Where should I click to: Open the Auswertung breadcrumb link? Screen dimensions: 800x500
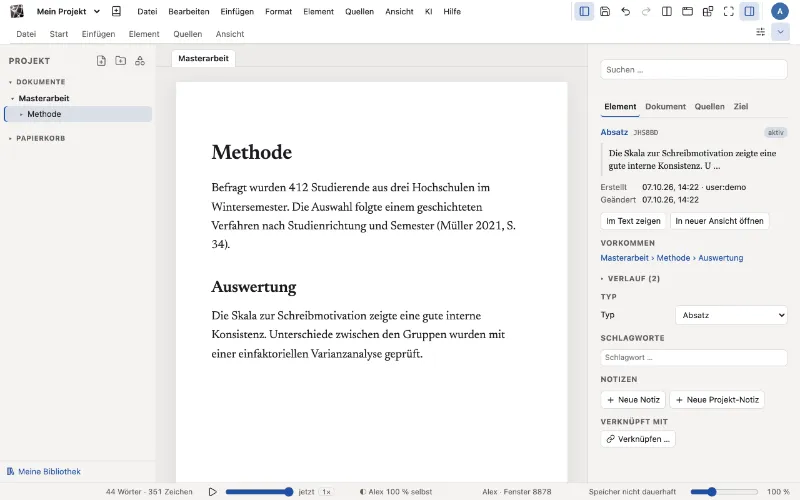[720, 258]
